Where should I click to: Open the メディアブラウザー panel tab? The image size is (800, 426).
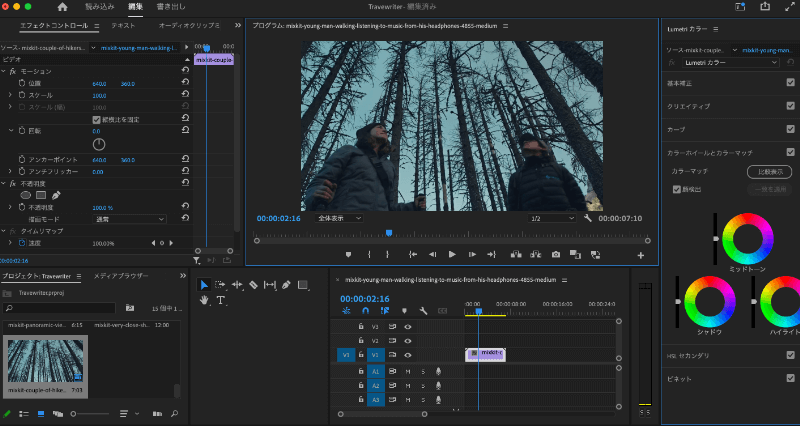pyautogui.click(x=120, y=275)
